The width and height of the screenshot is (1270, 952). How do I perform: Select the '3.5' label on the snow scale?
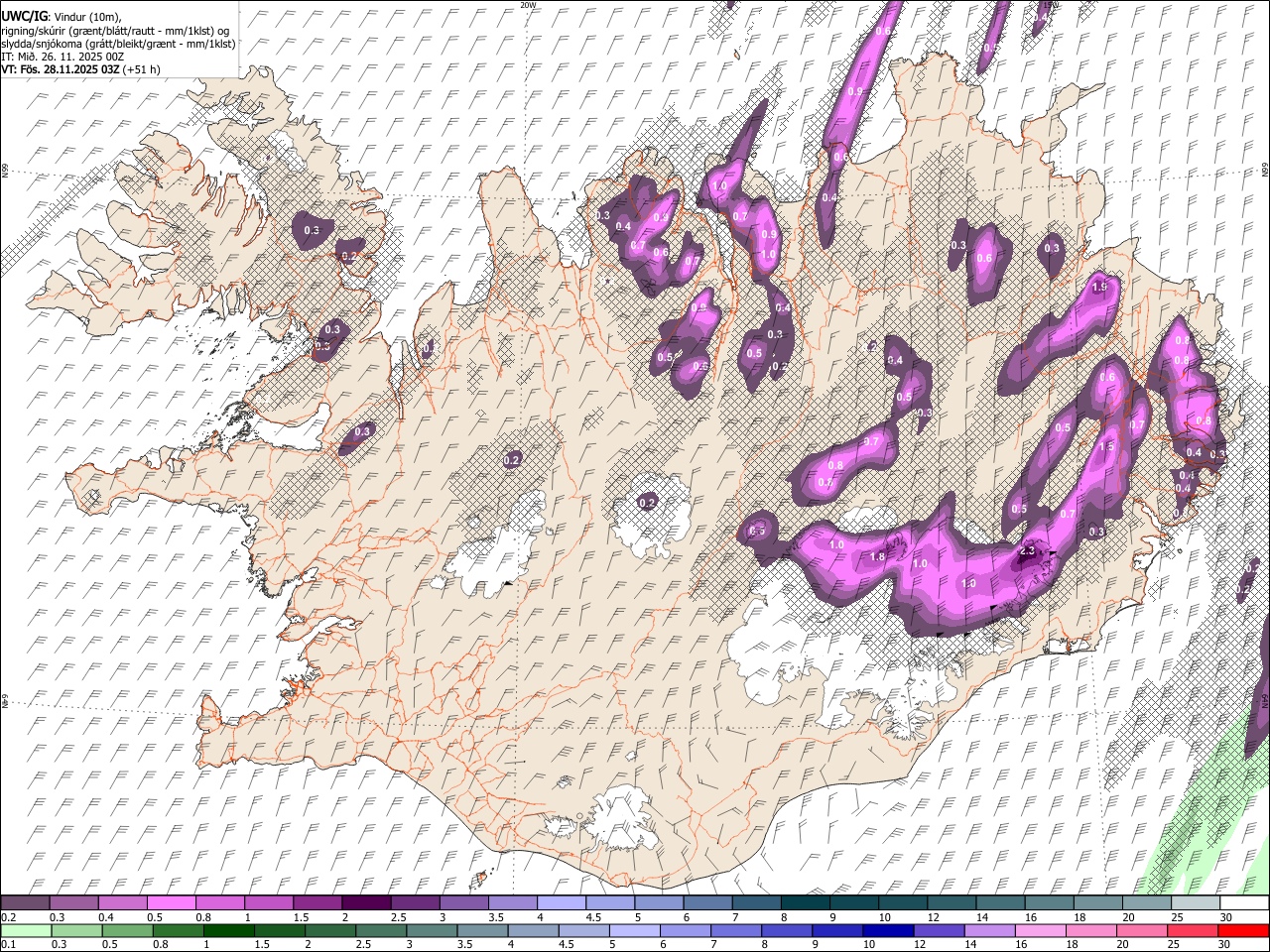click(496, 917)
